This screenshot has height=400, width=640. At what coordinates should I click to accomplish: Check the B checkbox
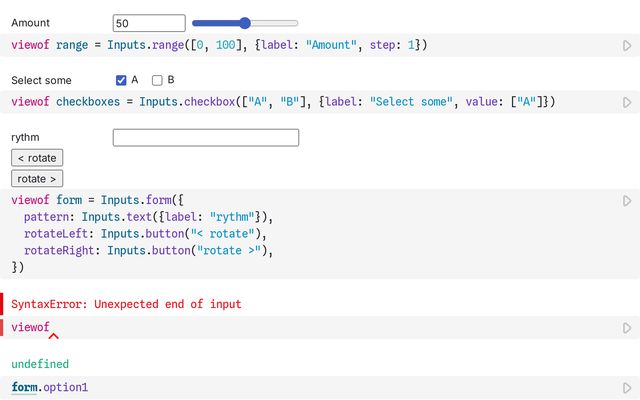coord(157,80)
